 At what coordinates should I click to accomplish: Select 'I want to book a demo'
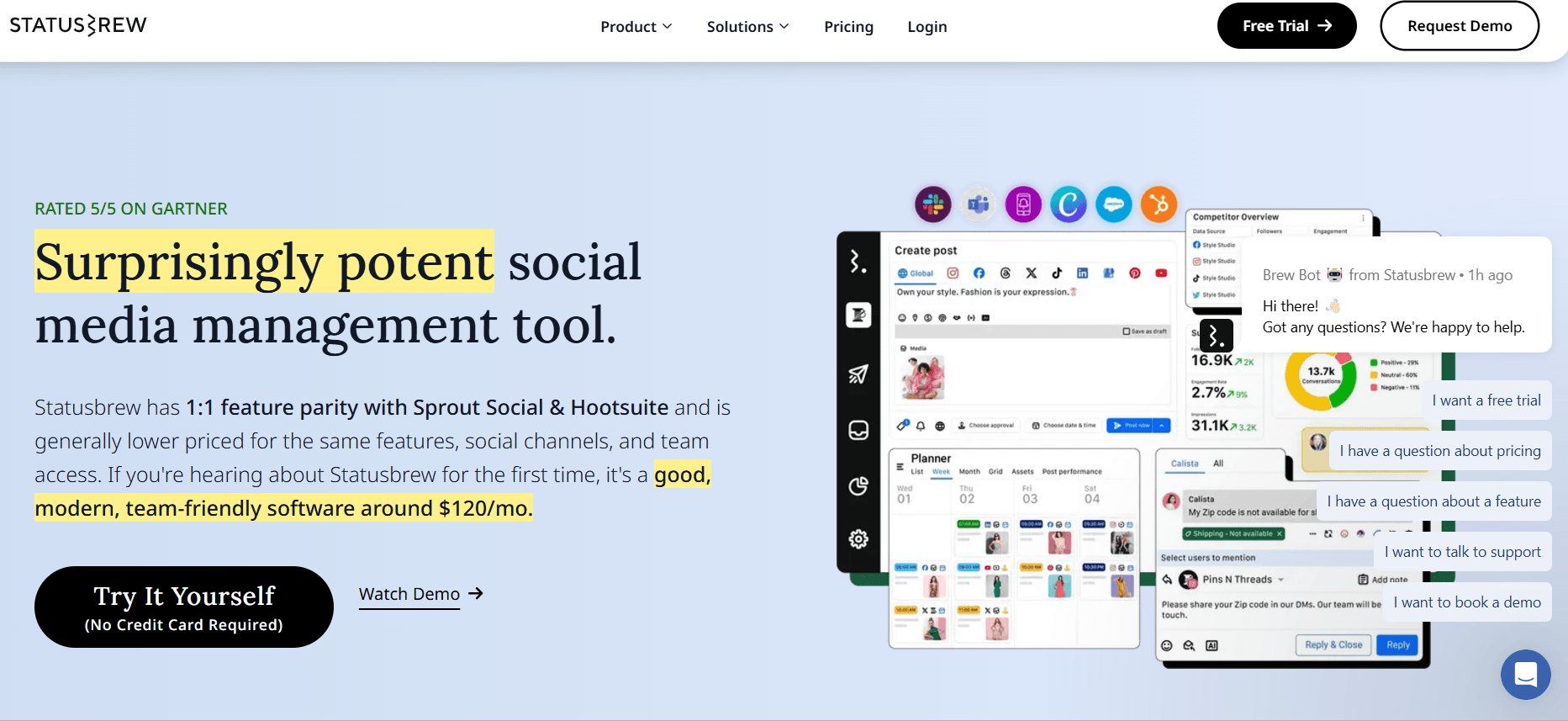[1467, 602]
